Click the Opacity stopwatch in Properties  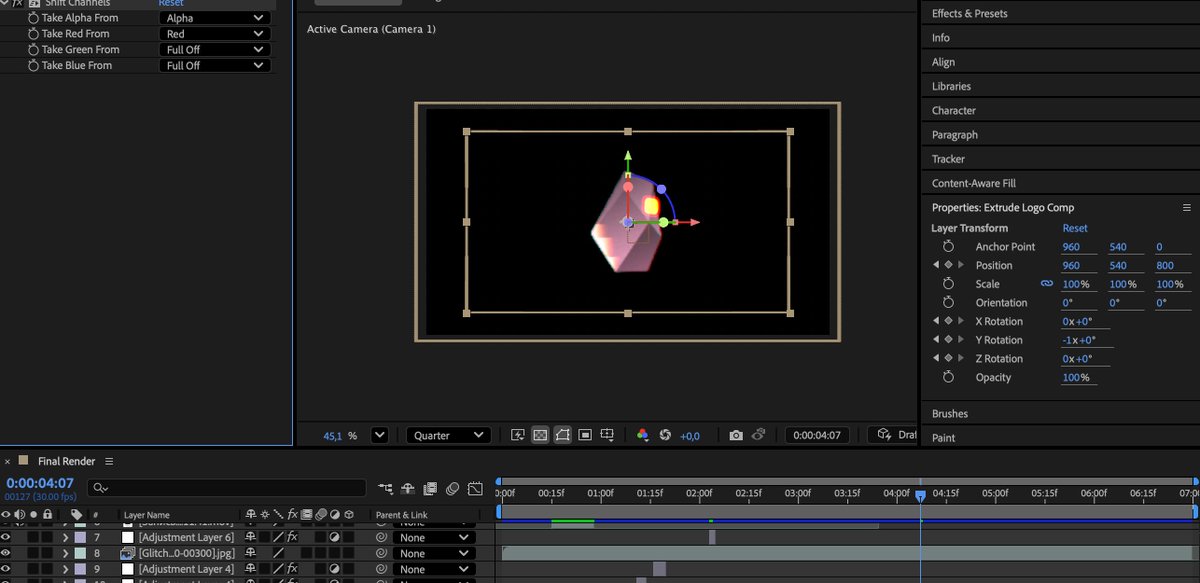[x=949, y=377]
